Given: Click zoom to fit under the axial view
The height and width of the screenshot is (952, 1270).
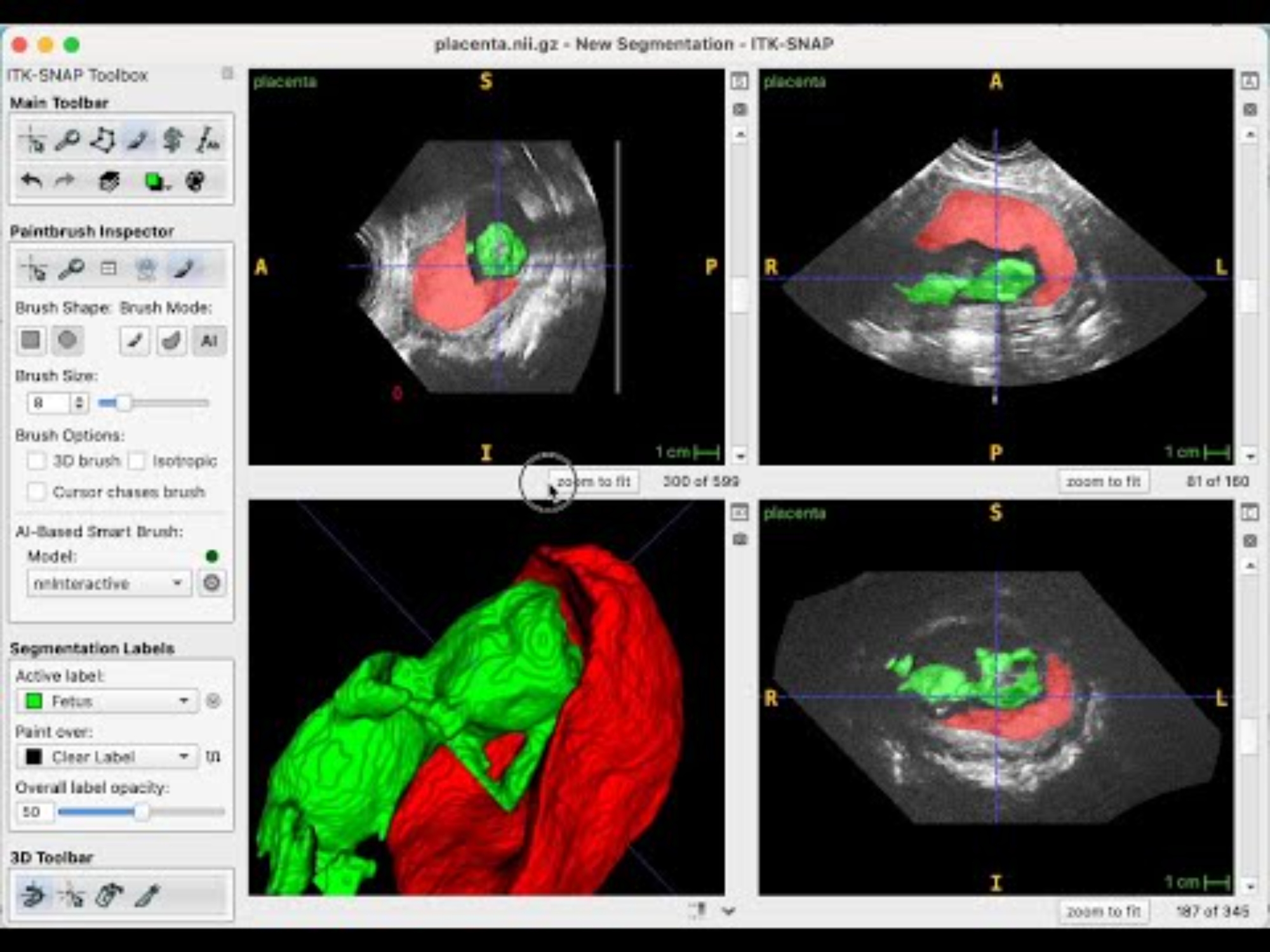Looking at the screenshot, I should (x=1104, y=482).
